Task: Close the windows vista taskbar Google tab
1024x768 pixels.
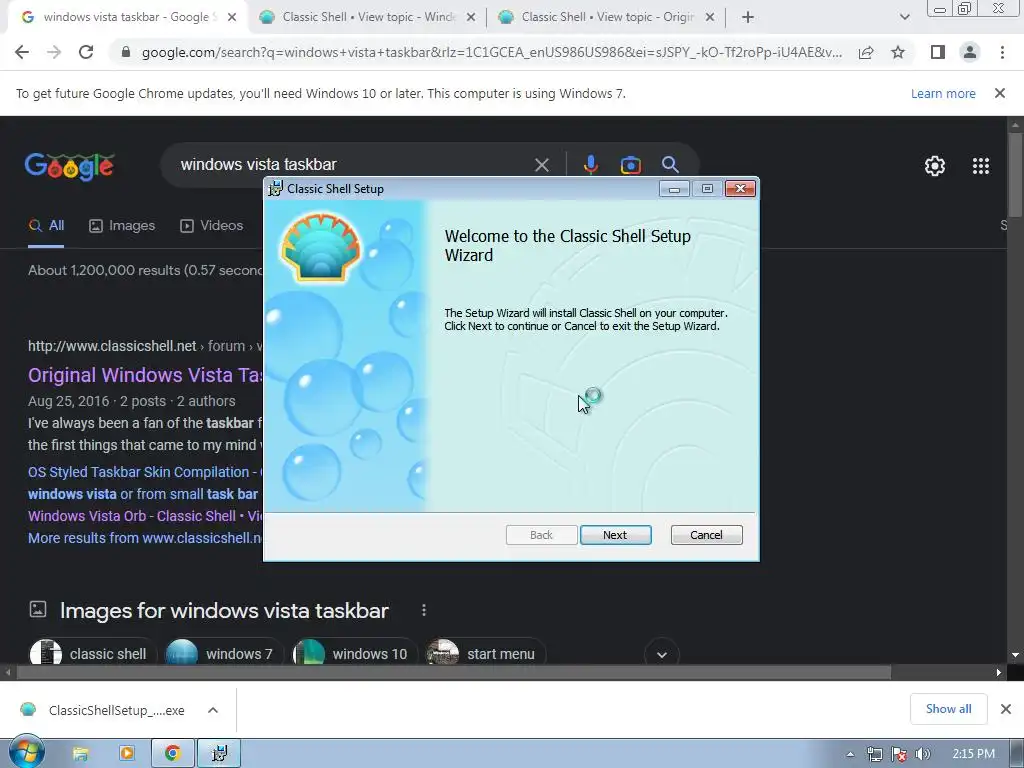Action: [232, 18]
